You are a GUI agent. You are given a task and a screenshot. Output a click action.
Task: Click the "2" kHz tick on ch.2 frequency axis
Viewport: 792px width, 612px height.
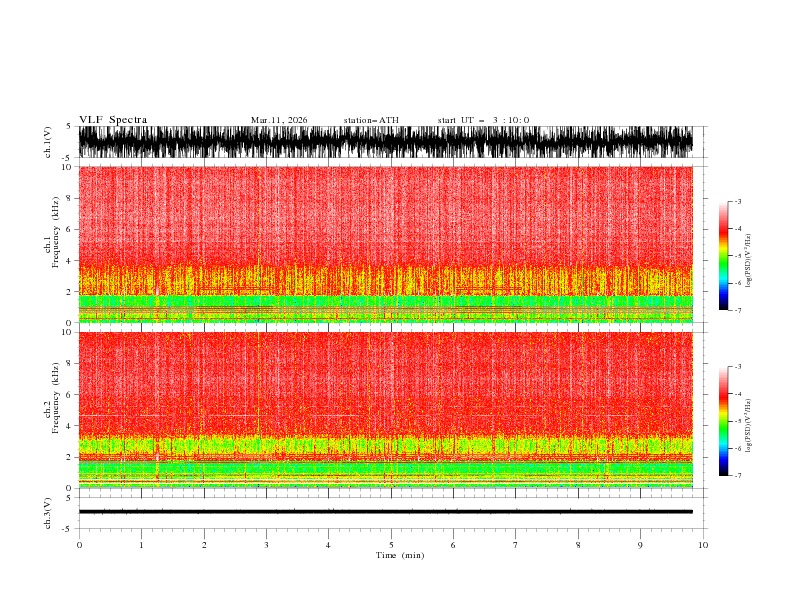(70, 457)
